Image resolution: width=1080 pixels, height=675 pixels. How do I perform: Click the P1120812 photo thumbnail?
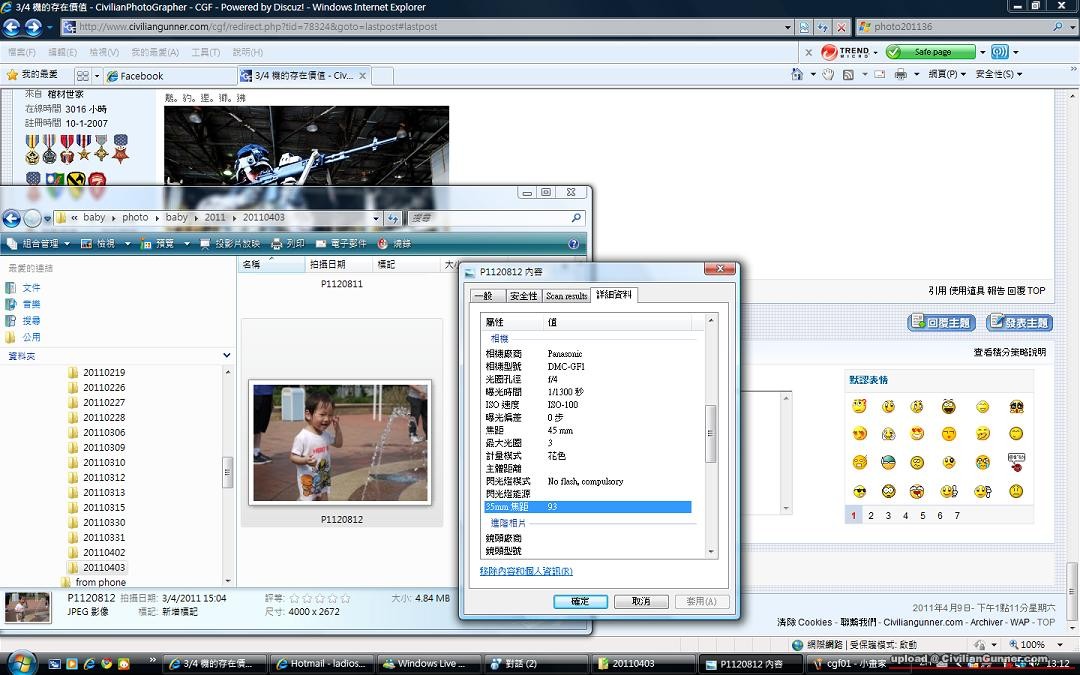pyautogui.click(x=341, y=443)
